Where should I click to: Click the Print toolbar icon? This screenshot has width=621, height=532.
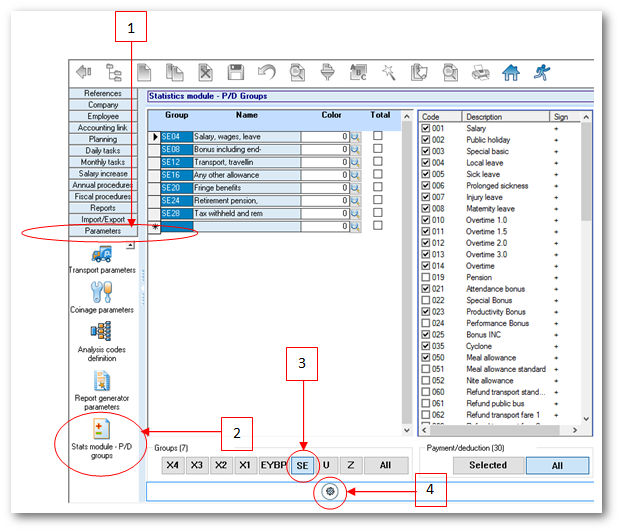(480, 72)
